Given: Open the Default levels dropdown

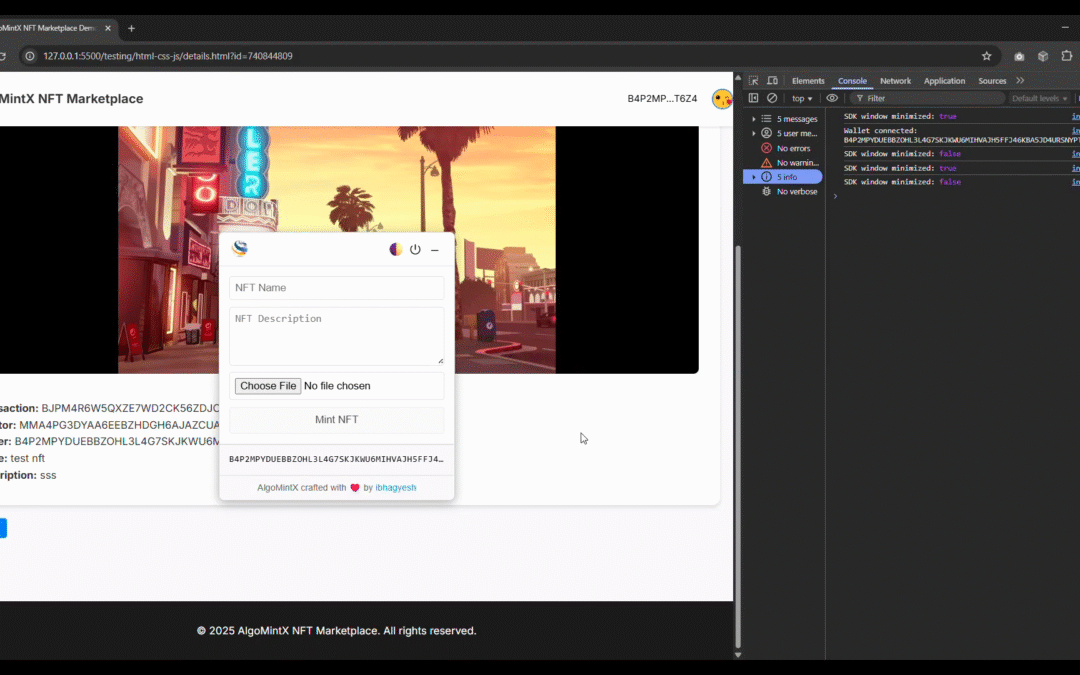Looking at the screenshot, I should pos(1038,98).
